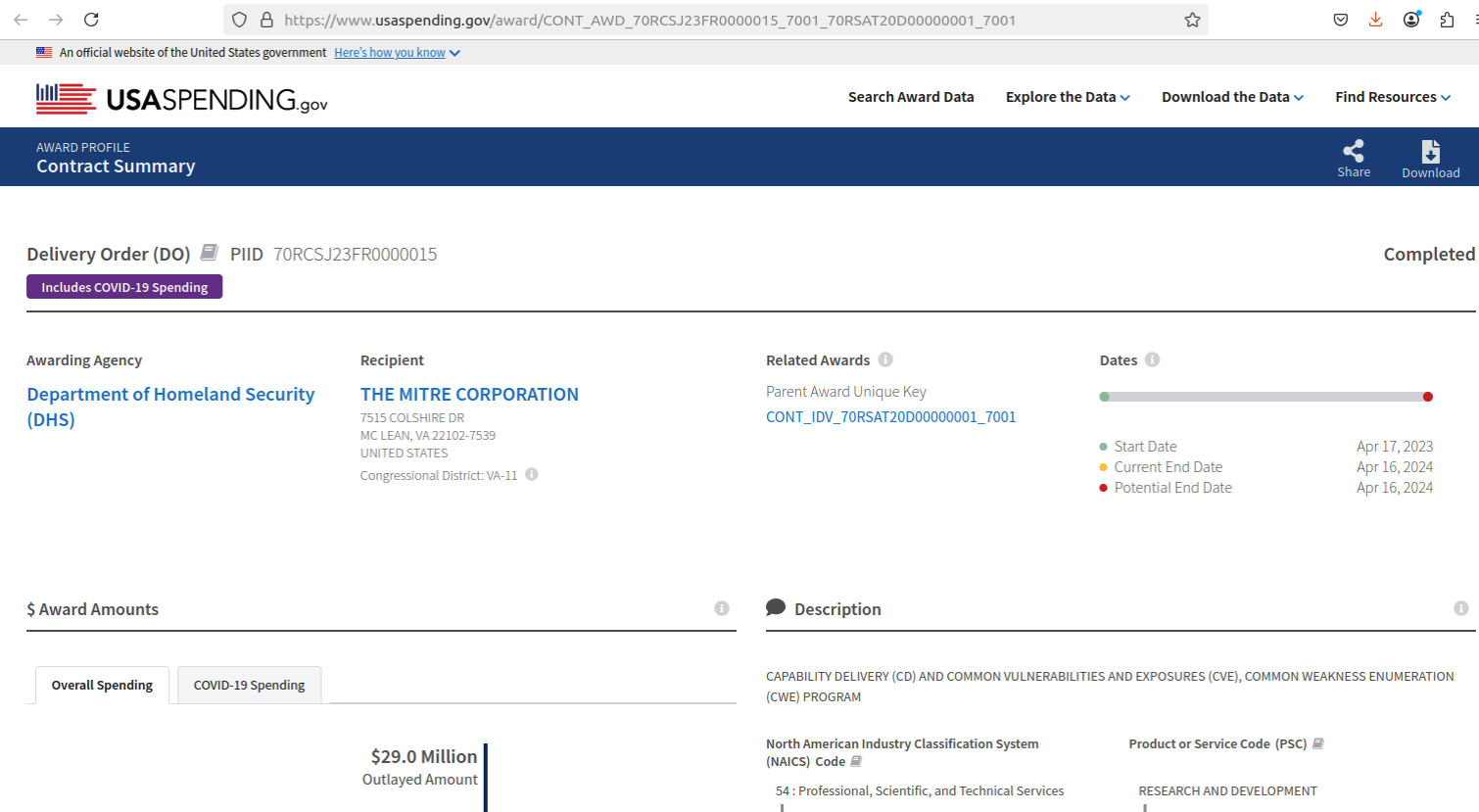Click the browser address bar URL
The height and width of the screenshot is (812, 1479).
[649, 20]
